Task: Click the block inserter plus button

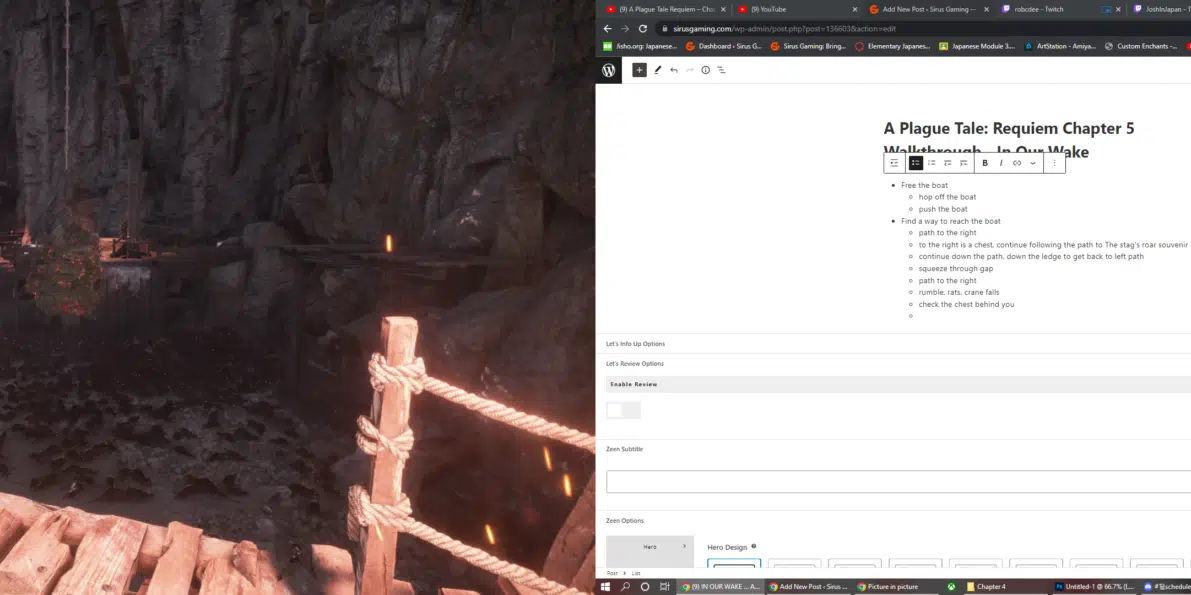Action: click(640, 70)
